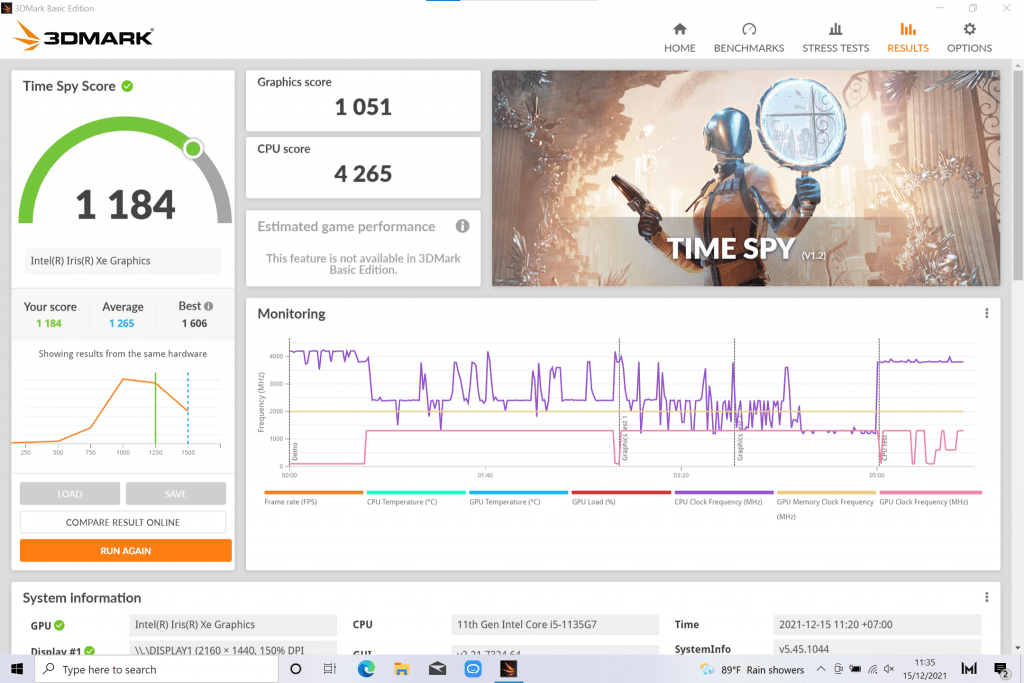Screen dimensions: 1024x683
Task: Open System information three-dot menu
Action: 986,597
